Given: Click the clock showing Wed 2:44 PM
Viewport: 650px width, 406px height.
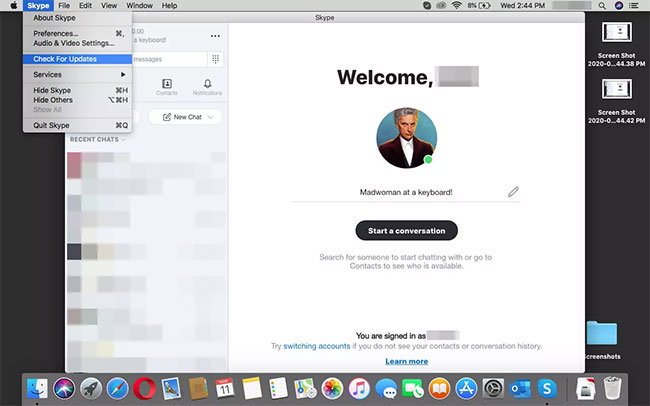Looking at the screenshot, I should point(522,5).
